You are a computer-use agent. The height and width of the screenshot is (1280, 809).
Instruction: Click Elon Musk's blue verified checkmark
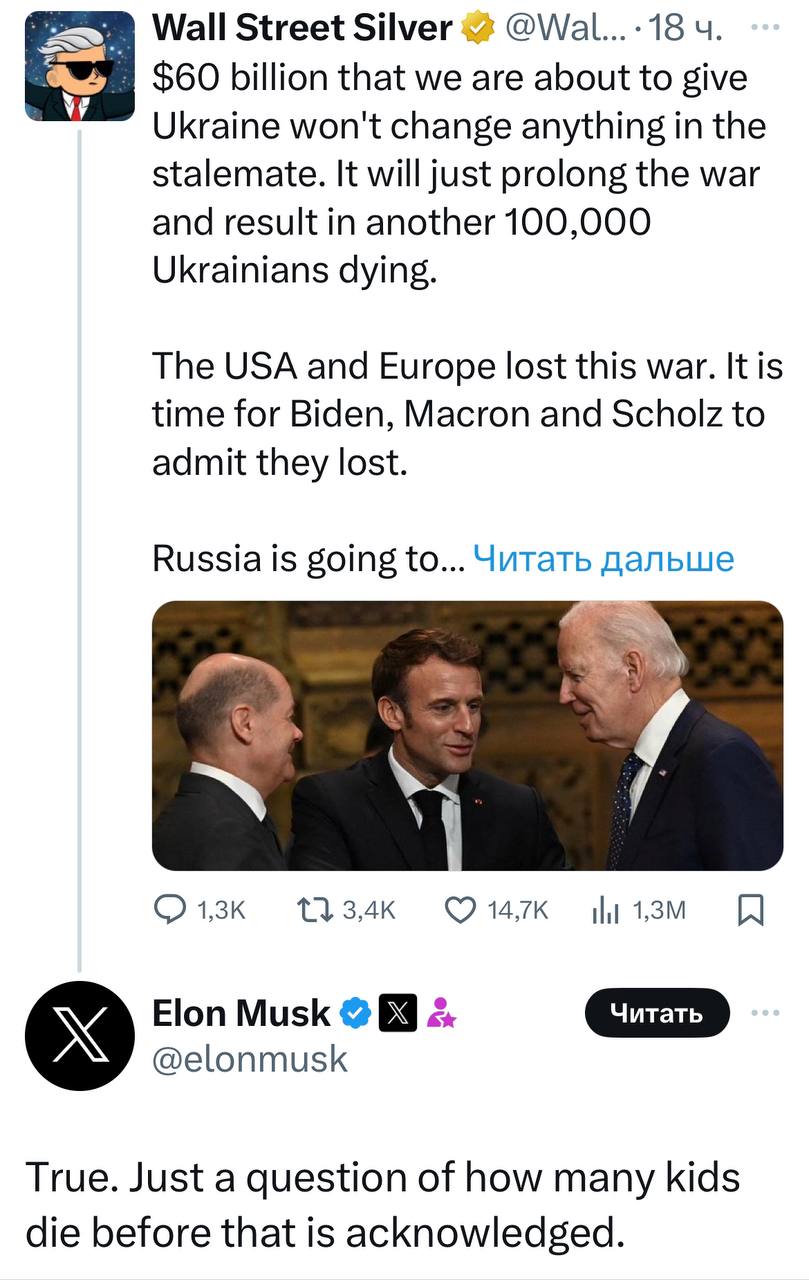tap(355, 1014)
